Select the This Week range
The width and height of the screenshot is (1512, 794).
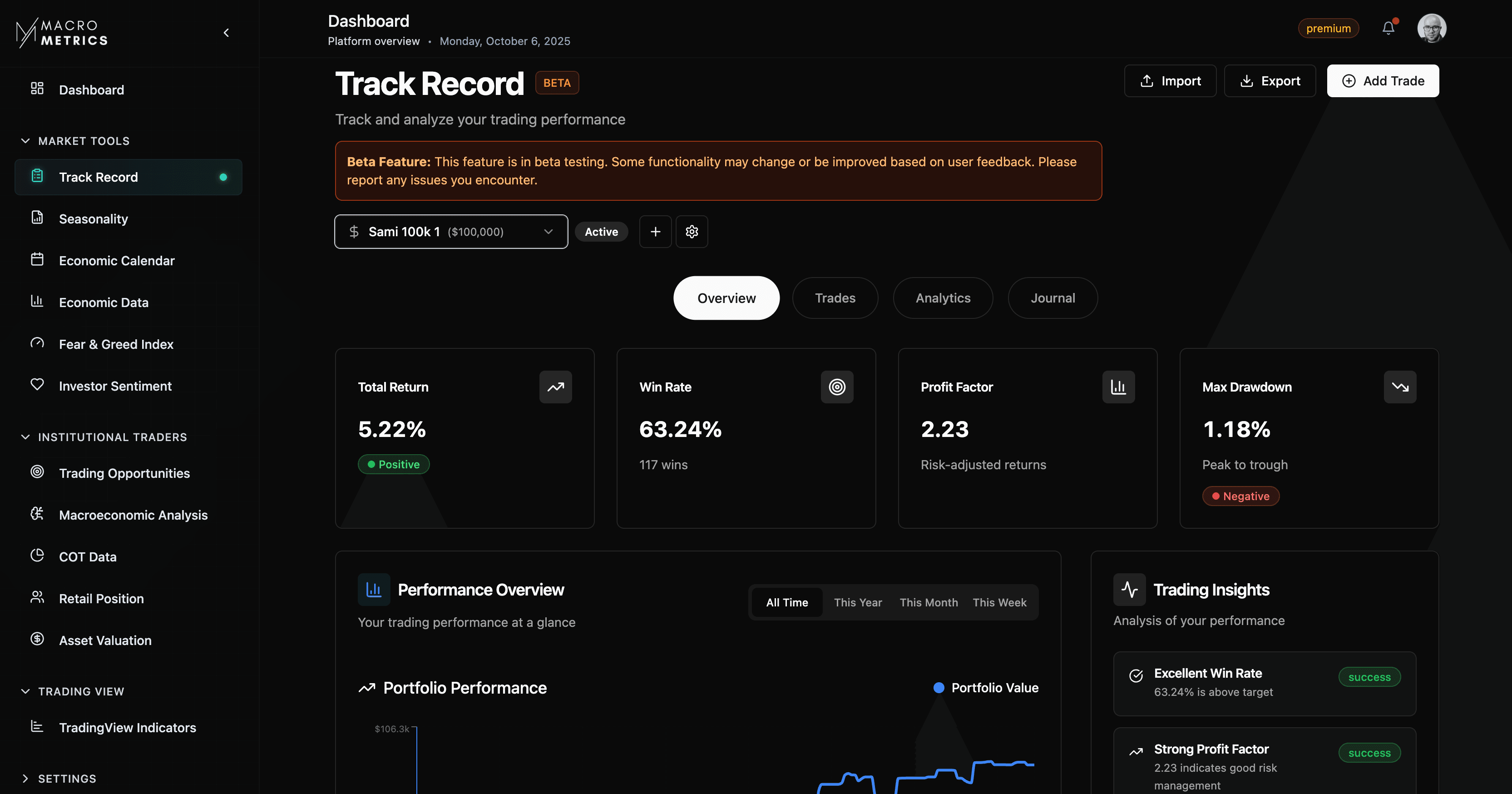(999, 603)
